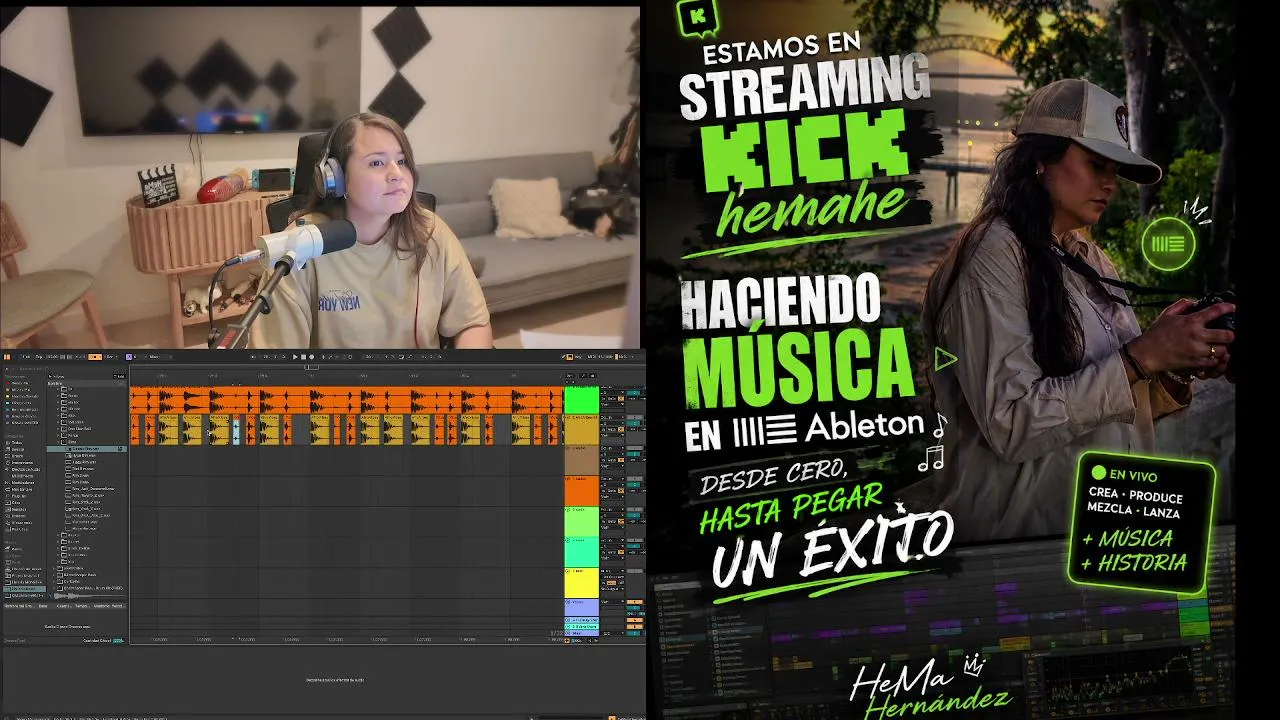Click highlighted monitor button on gold track
The width and height of the screenshot is (1280, 720).
click(620, 428)
